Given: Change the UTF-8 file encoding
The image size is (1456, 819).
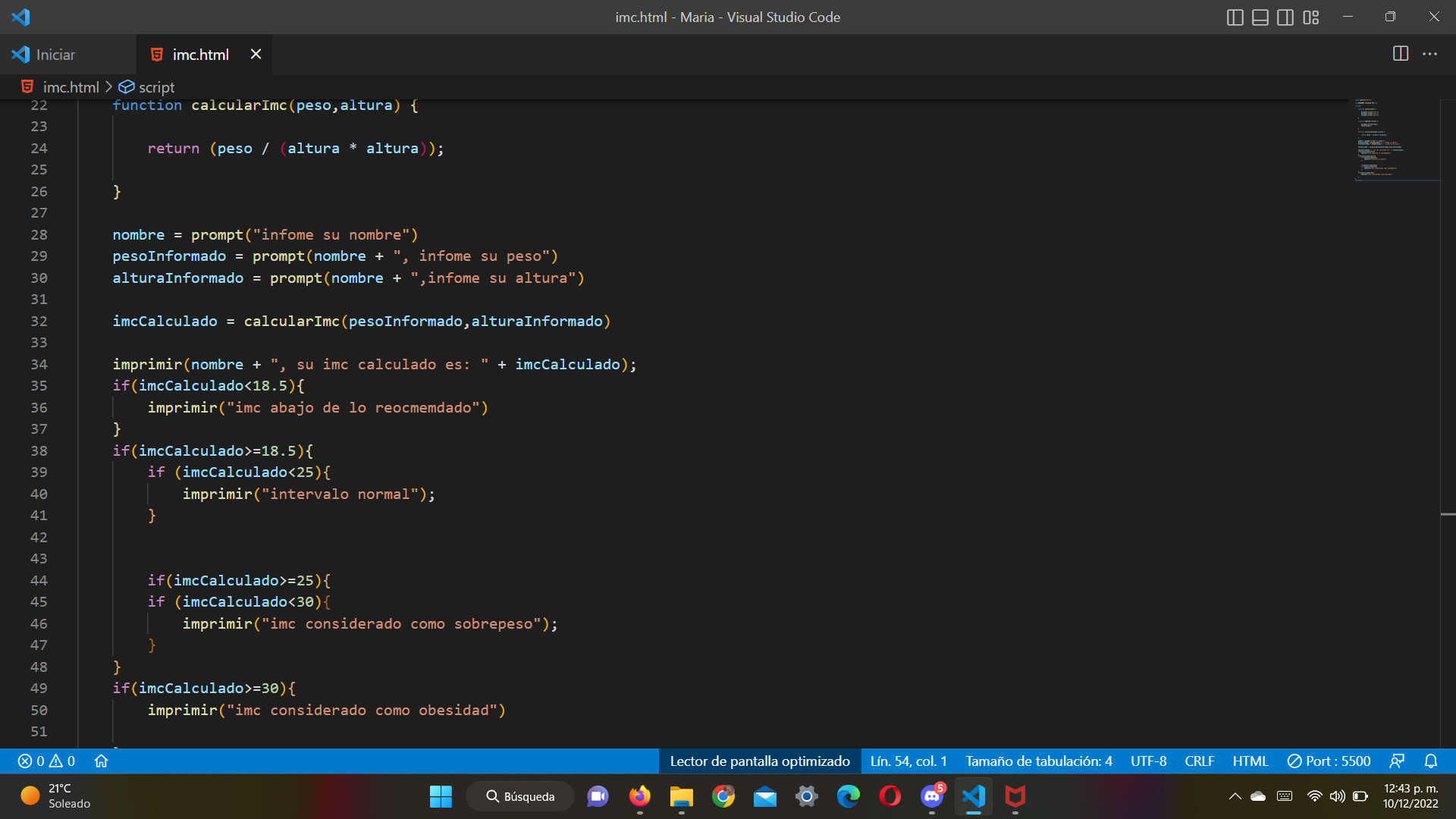Looking at the screenshot, I should 1148,761.
